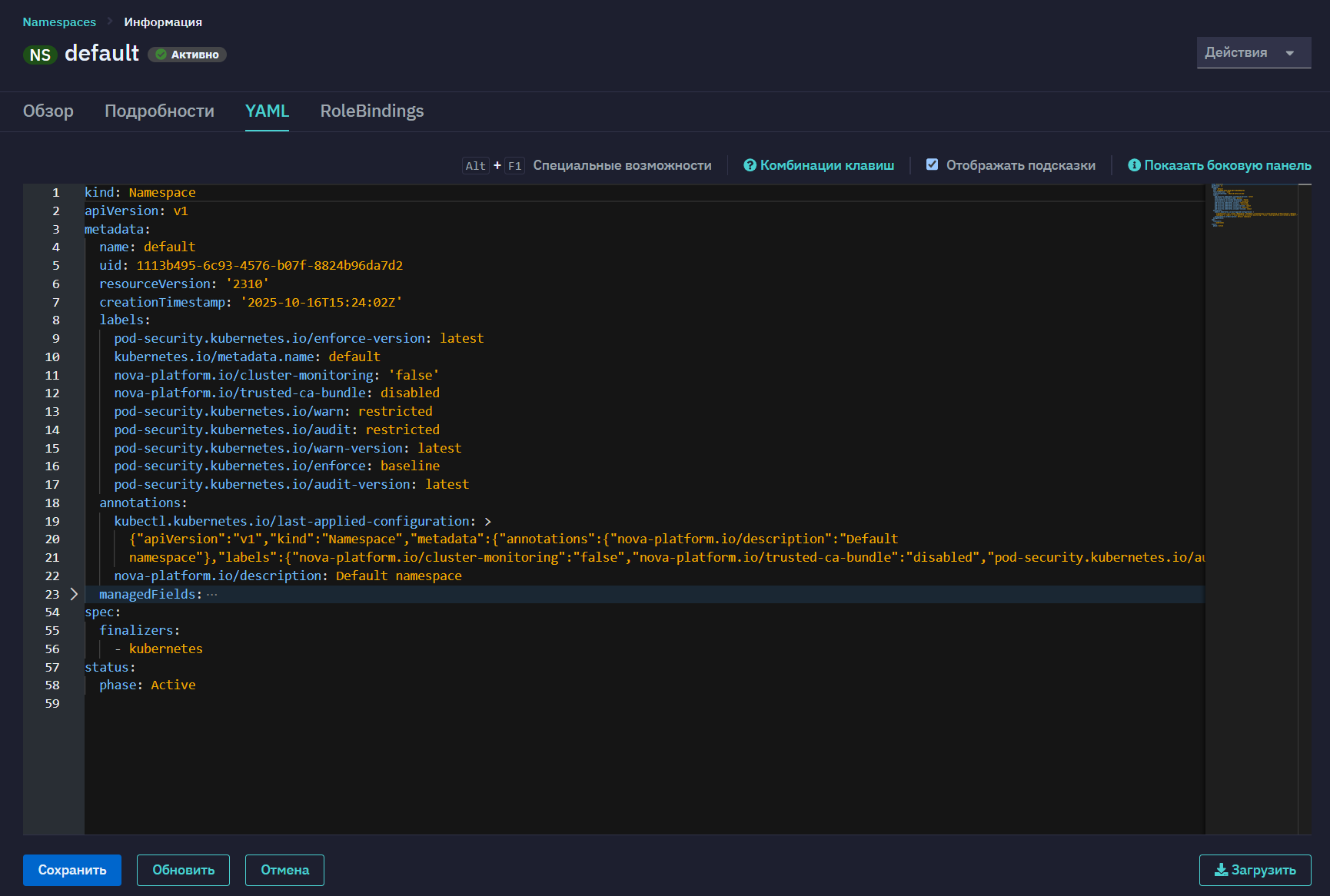Click the 'labels:' key on line 8
This screenshot has width=1330, height=896.
click(125, 320)
